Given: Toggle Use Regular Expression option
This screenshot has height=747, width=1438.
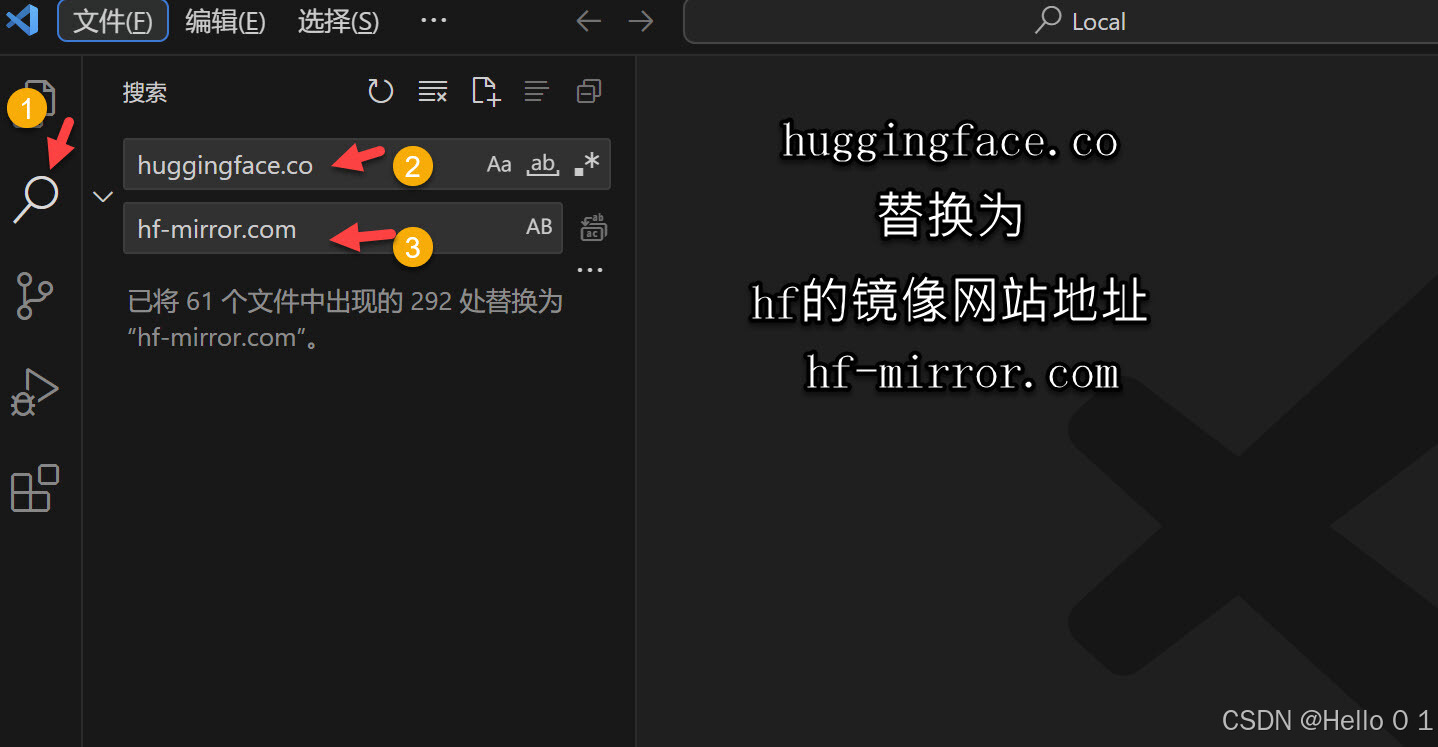Looking at the screenshot, I should click(587, 165).
